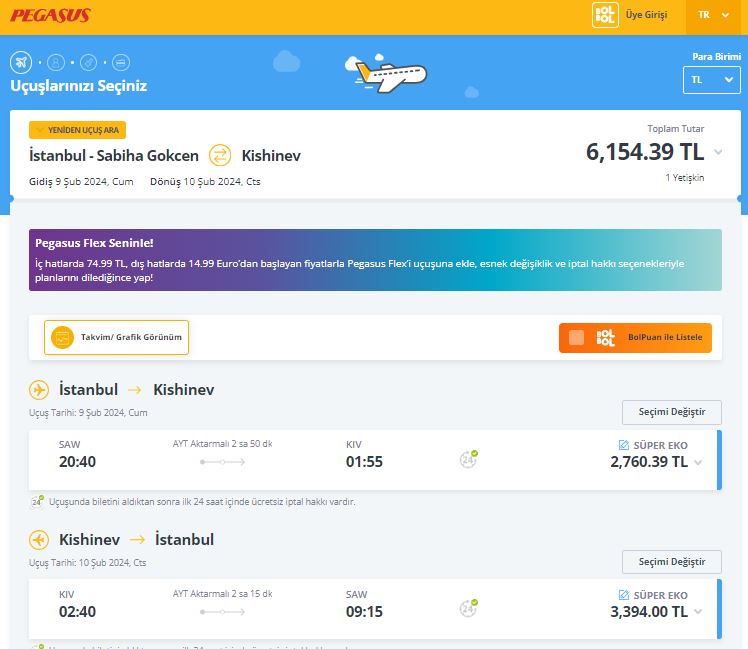This screenshot has width=748, height=649.
Task: Open the BolBol loyalty icon in header
Action: coord(605,15)
